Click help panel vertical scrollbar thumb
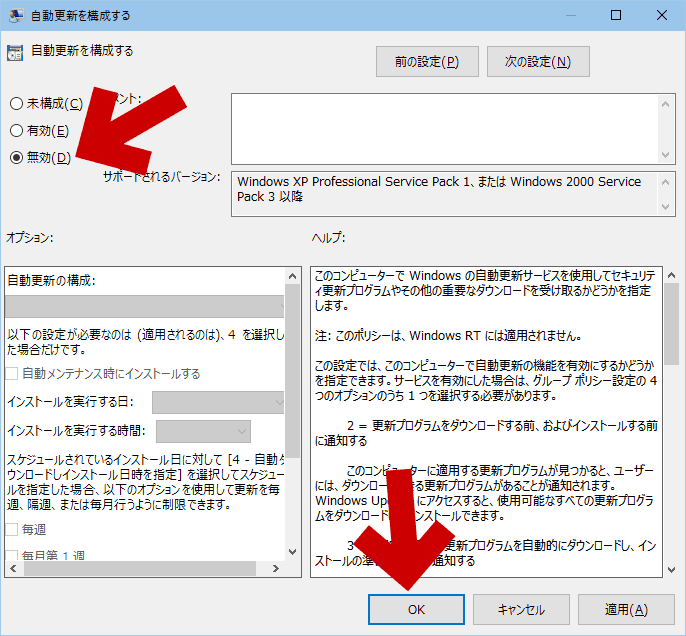This screenshot has width=686, height=636. 672,324
